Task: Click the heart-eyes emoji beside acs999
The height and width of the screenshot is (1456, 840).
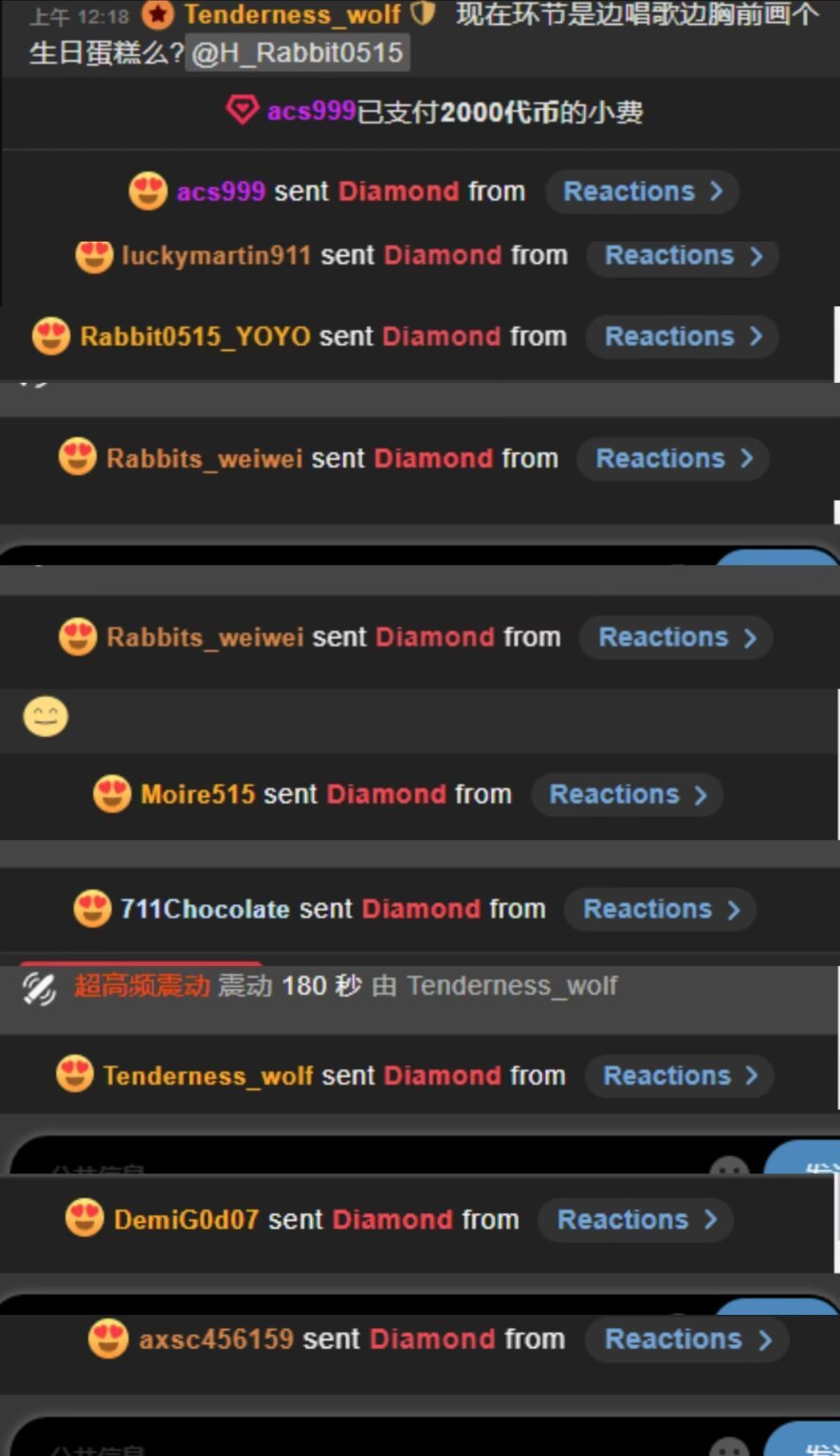Action: [x=148, y=191]
